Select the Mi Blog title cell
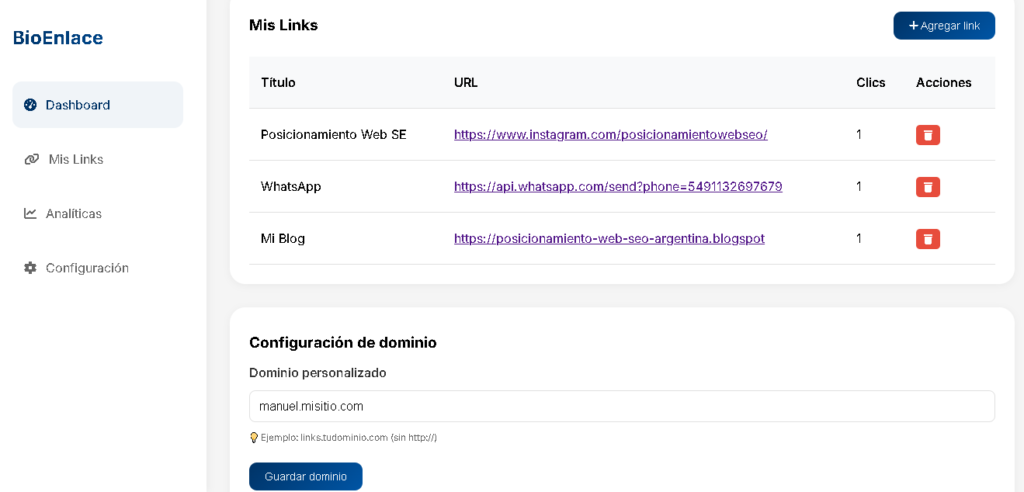 pyautogui.click(x=283, y=238)
